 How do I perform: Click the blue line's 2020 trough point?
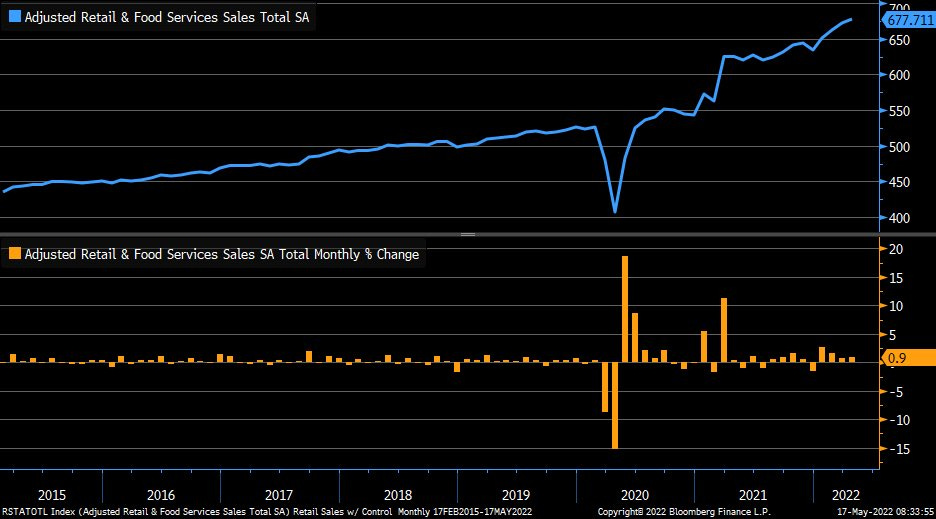[615, 211]
